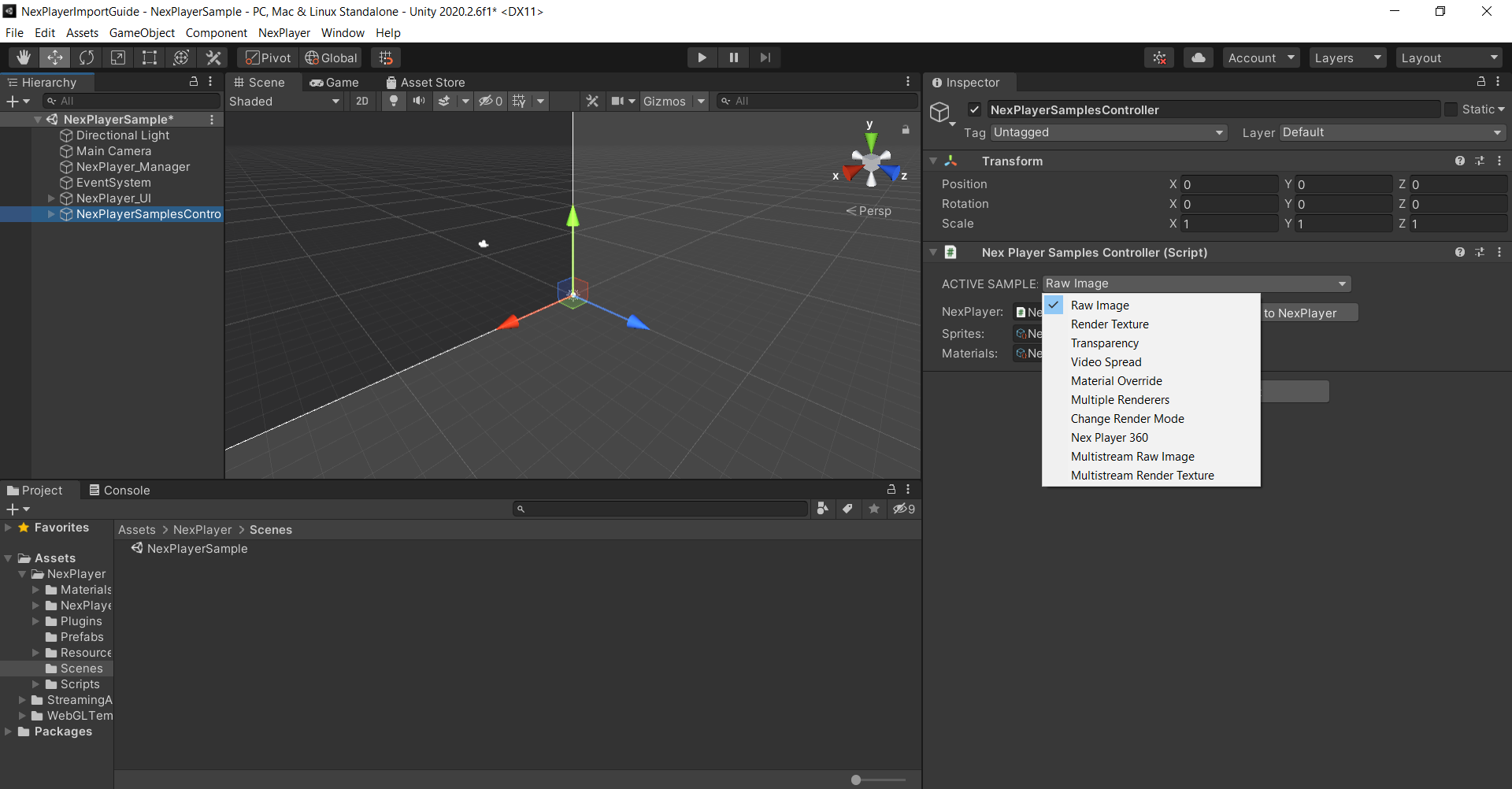Select the Transform tool

(181, 57)
